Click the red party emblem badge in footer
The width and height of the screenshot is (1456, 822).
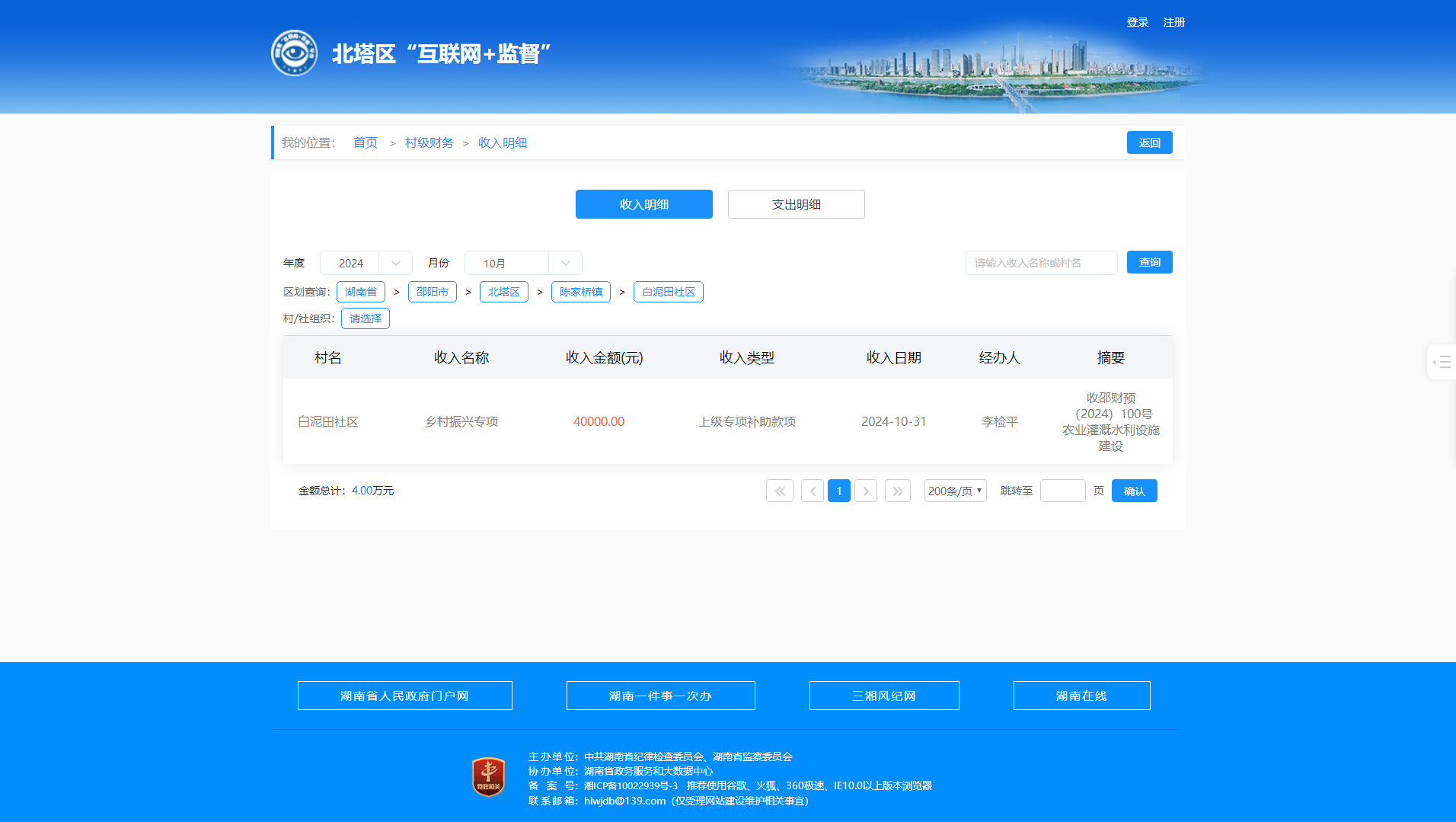(x=488, y=777)
